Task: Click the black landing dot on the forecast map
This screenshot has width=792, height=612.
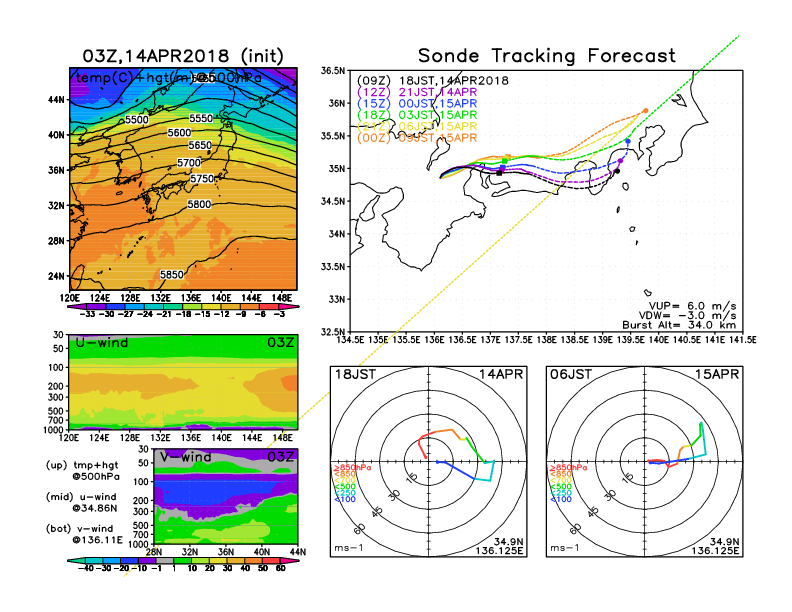Action: pos(617,171)
